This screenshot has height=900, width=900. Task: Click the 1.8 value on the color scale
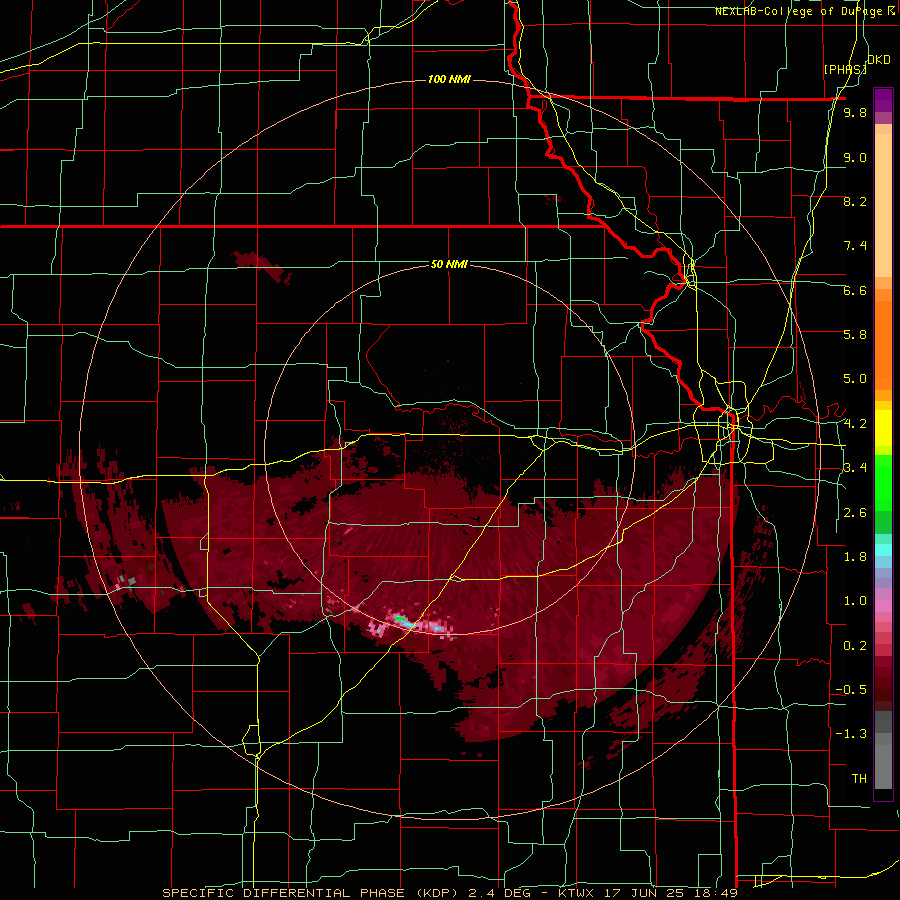point(855,557)
